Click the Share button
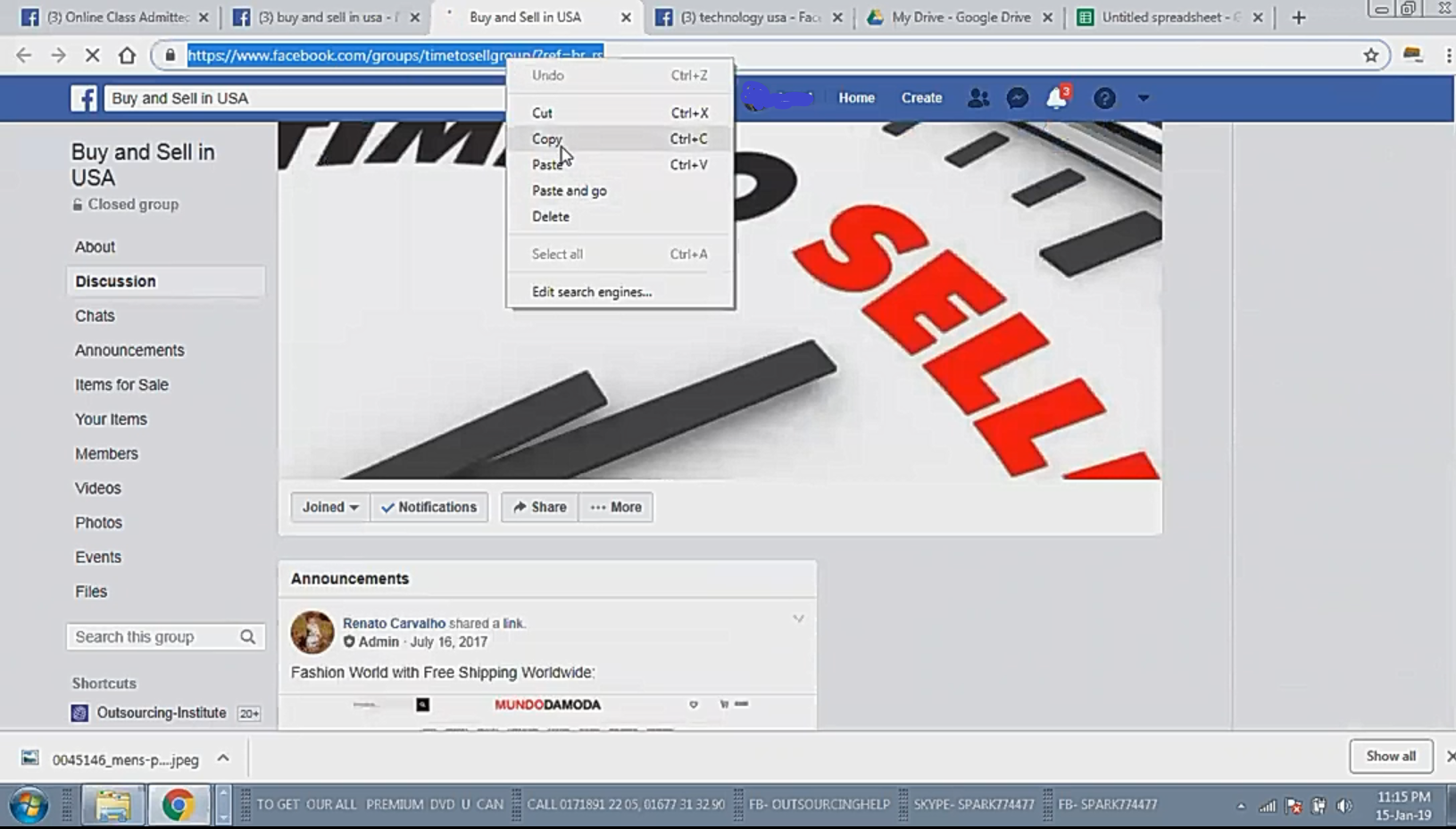The height and width of the screenshot is (829, 1456). point(539,507)
